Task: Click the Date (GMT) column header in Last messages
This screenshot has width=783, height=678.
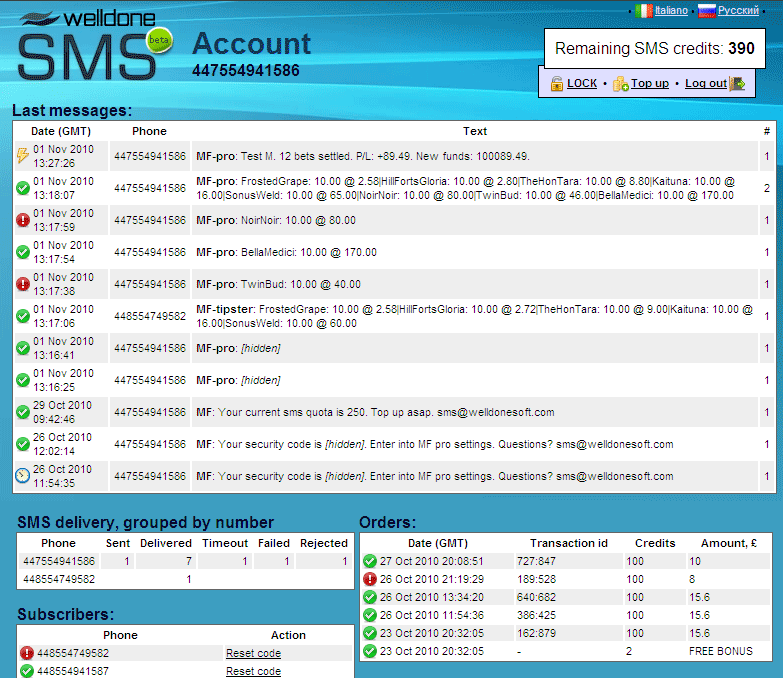Action: tap(61, 131)
